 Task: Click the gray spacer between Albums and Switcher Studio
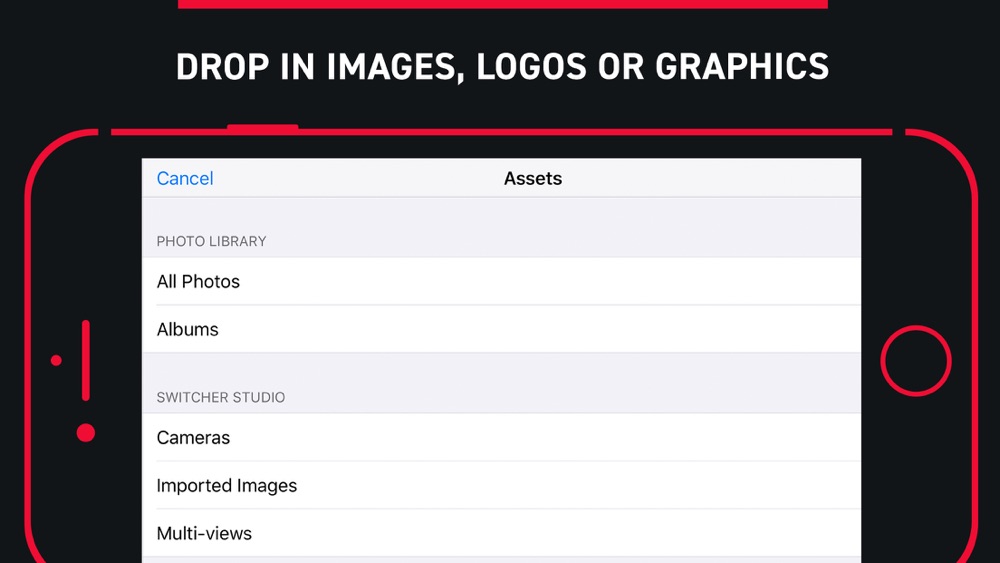coord(501,368)
